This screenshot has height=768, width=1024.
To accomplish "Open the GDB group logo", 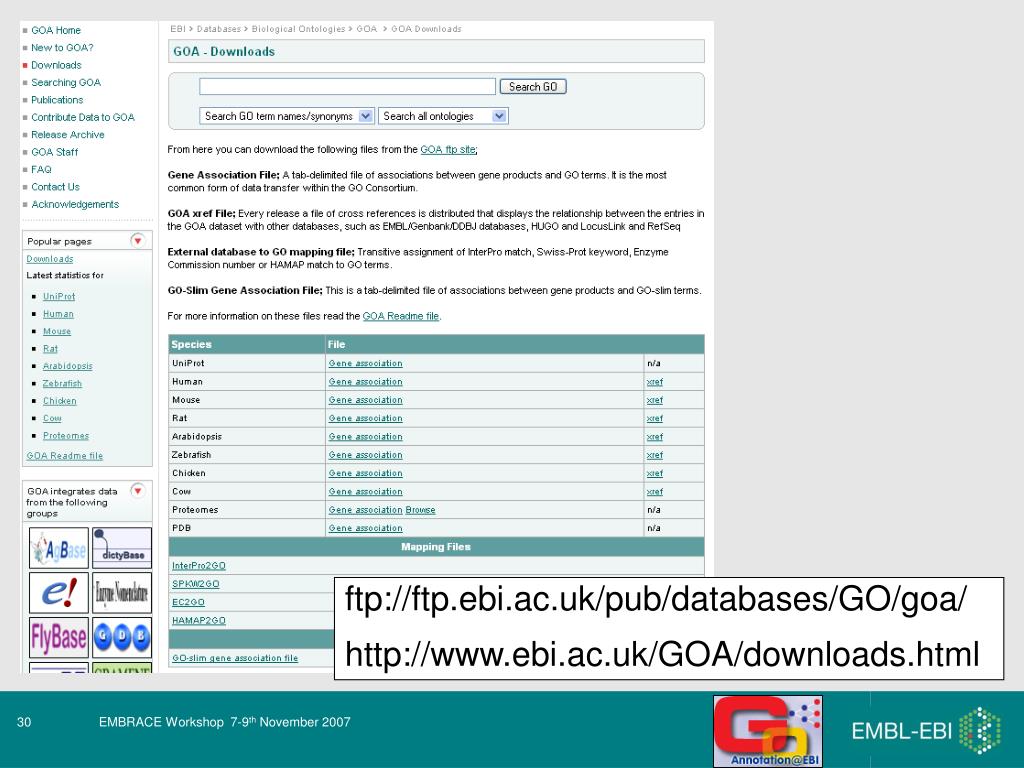I will (122, 637).
